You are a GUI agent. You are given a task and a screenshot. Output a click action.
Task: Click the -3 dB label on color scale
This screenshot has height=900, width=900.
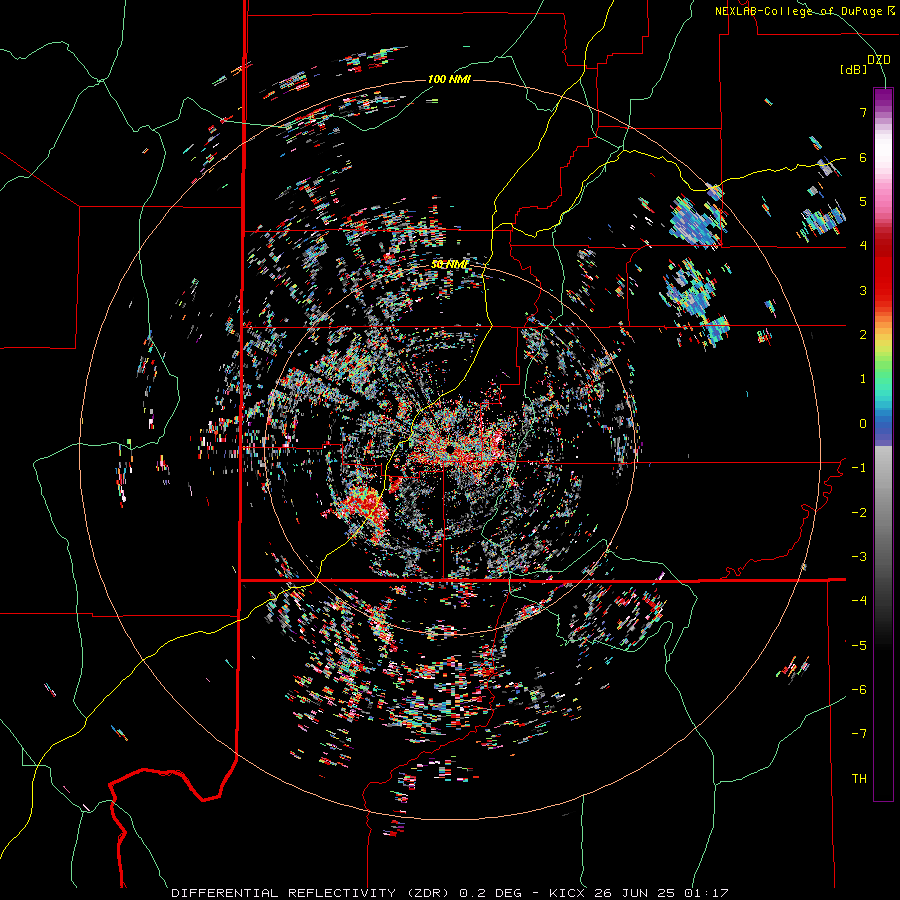(859, 557)
